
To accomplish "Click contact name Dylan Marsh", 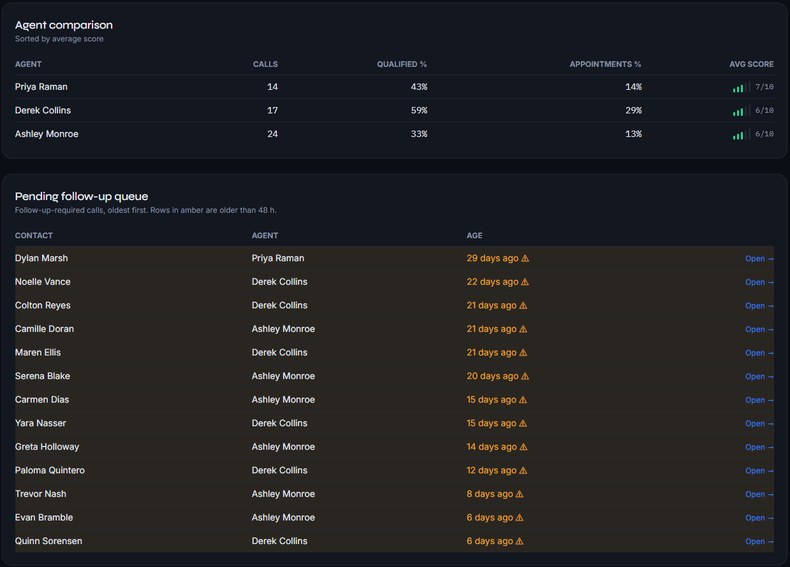I will 41,258.
